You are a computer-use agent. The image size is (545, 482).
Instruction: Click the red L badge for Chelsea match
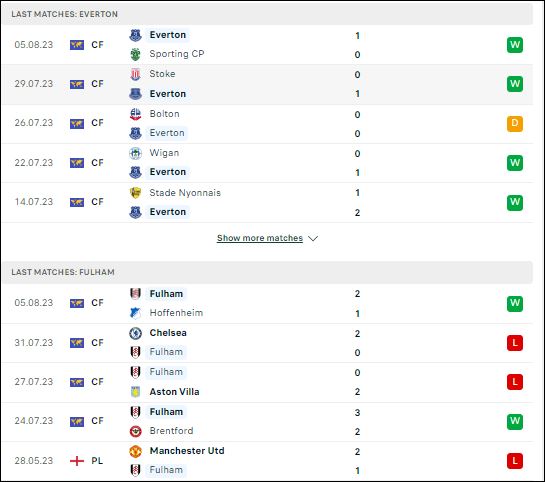click(515, 343)
